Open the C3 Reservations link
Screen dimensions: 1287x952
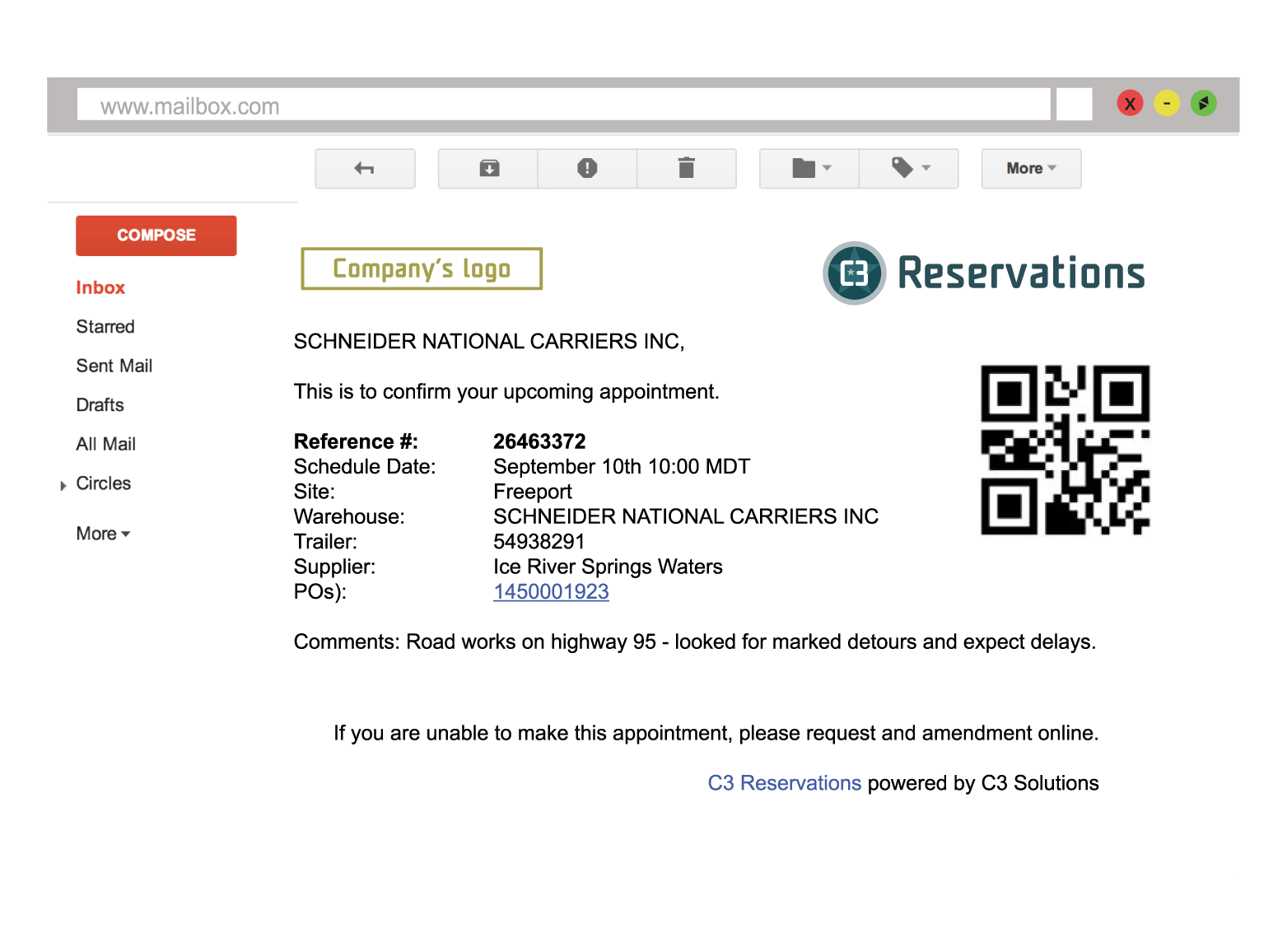[785, 783]
